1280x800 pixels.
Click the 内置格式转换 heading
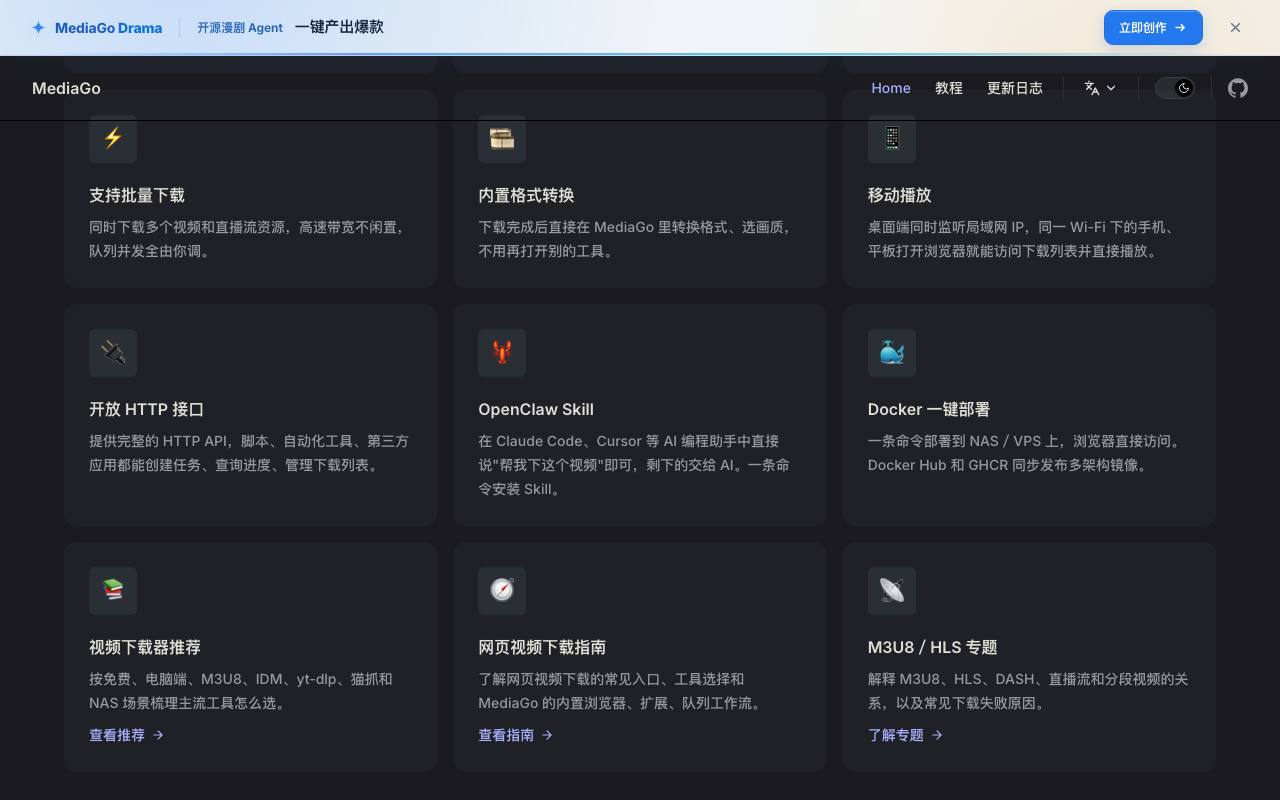(526, 195)
